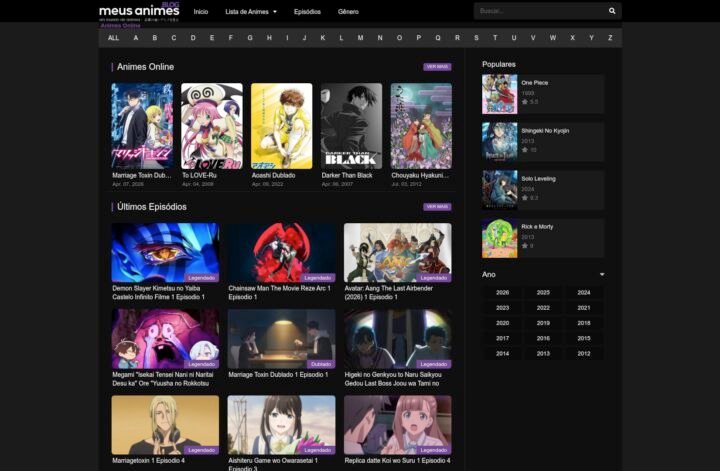Open the Episódios menu item
This screenshot has width=720, height=471.
308,11
